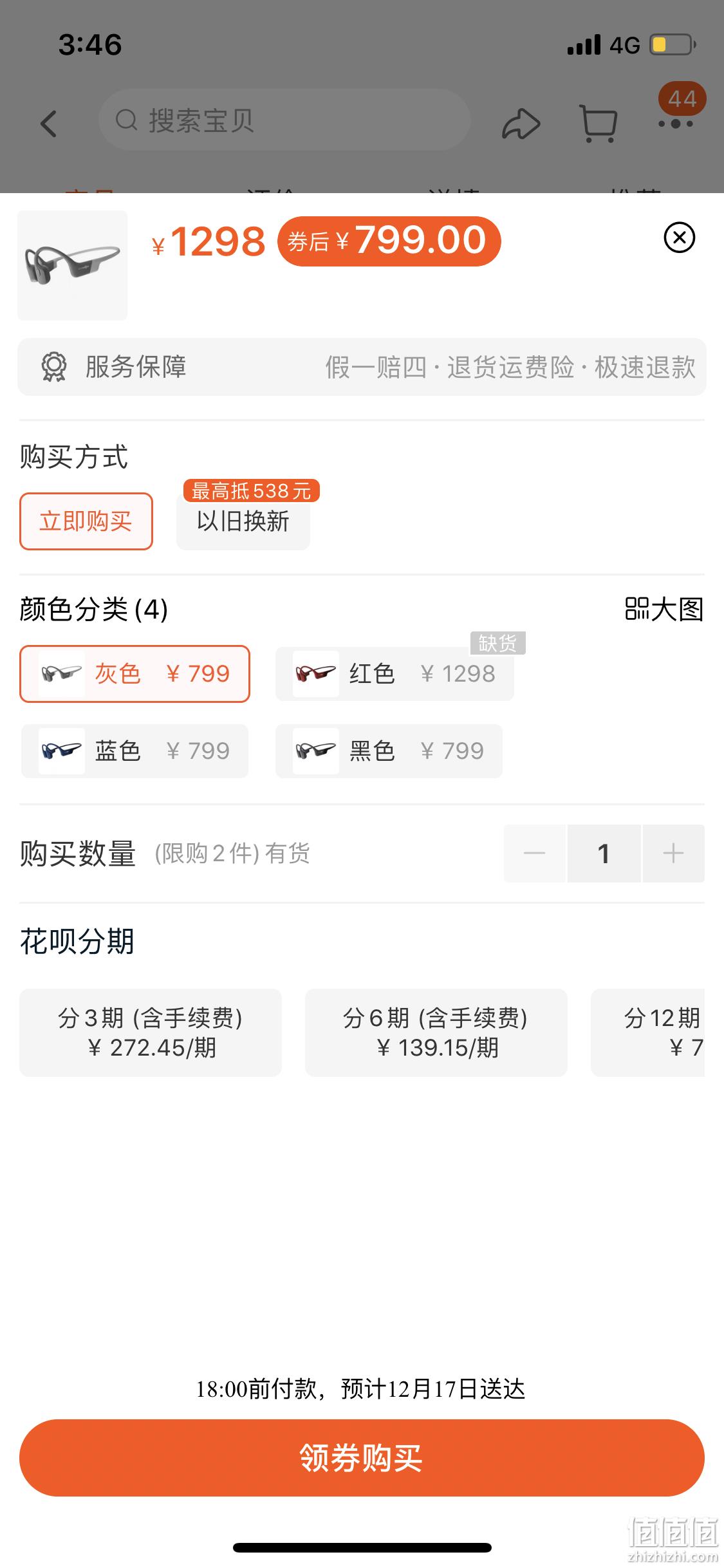Close the purchase options panel
The image size is (724, 1568).
(679, 238)
